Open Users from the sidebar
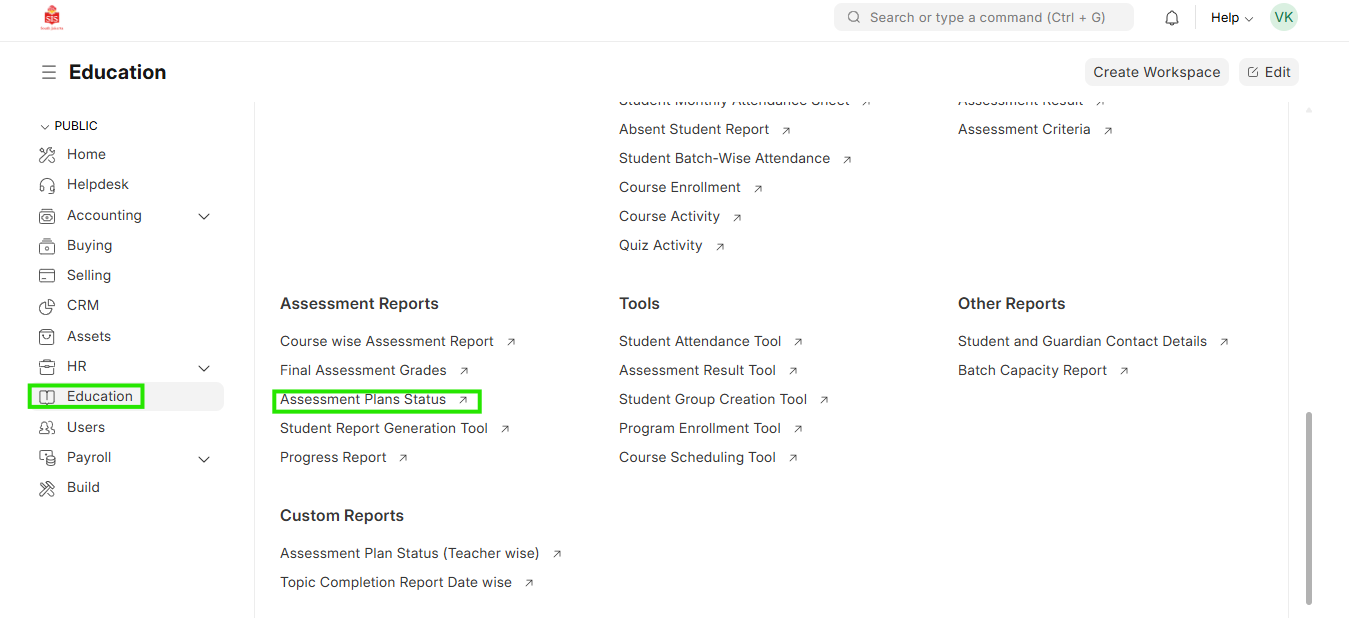 pyautogui.click(x=85, y=427)
